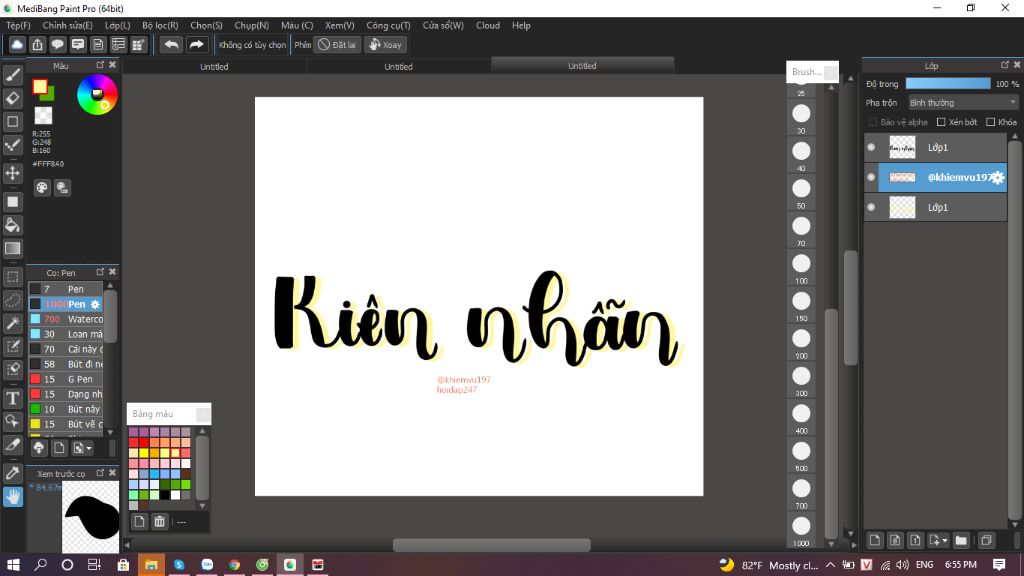The image size is (1024, 576).
Task: Select the Divide tool knife icon
Action: click(12, 445)
